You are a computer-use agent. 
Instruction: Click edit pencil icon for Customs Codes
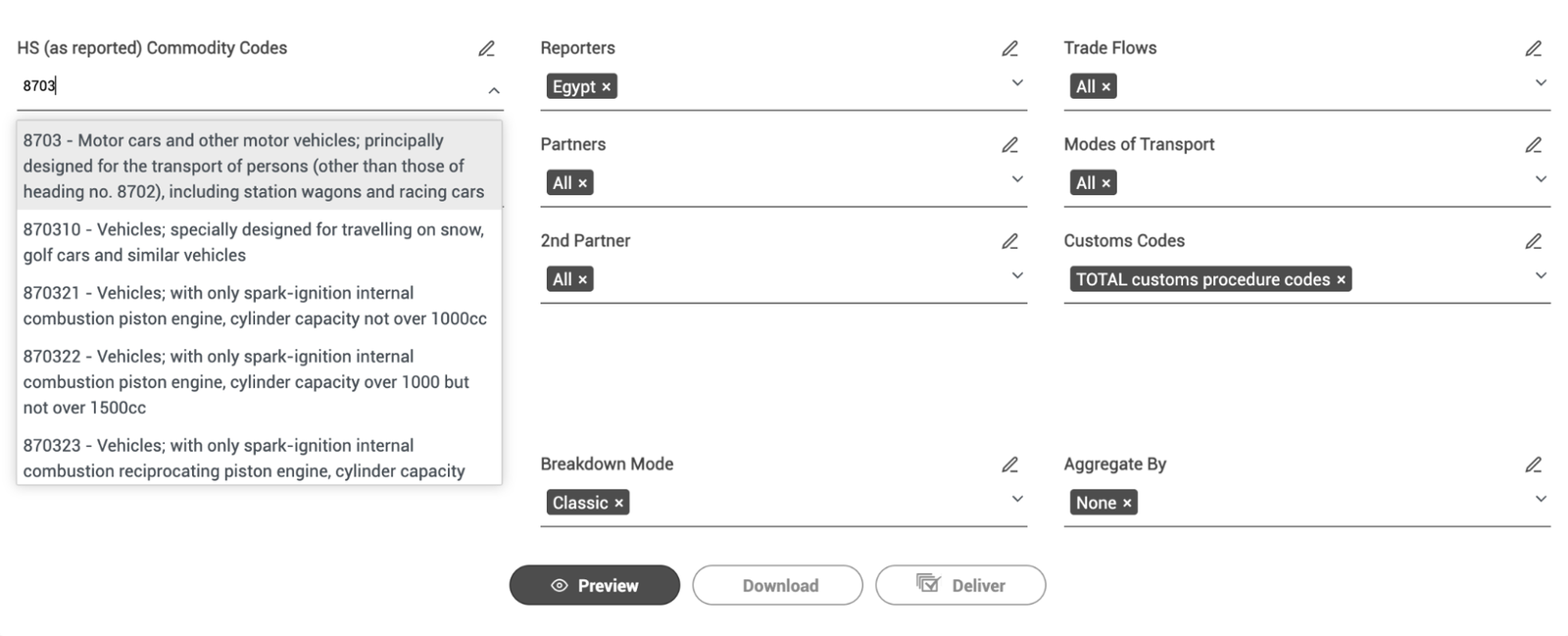[x=1533, y=241]
